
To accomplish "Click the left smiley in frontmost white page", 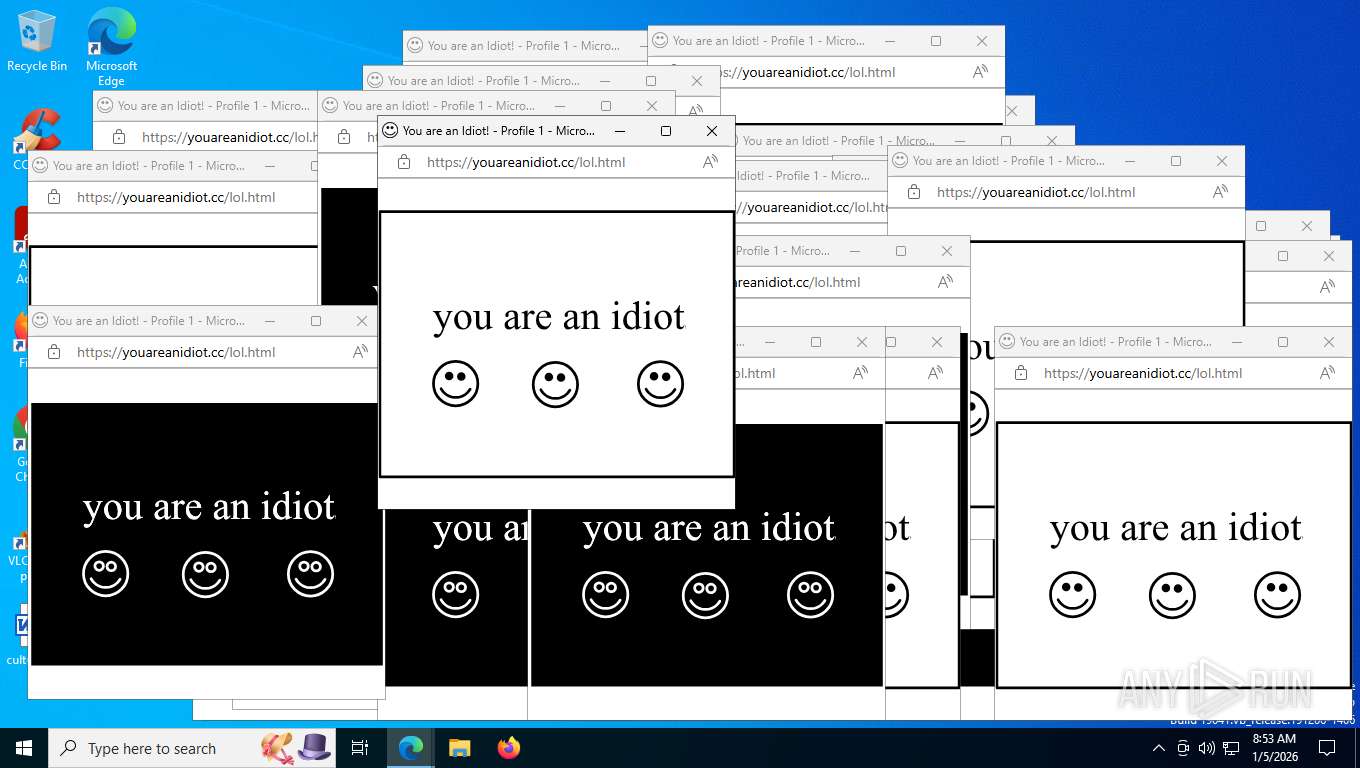I will coord(456,384).
